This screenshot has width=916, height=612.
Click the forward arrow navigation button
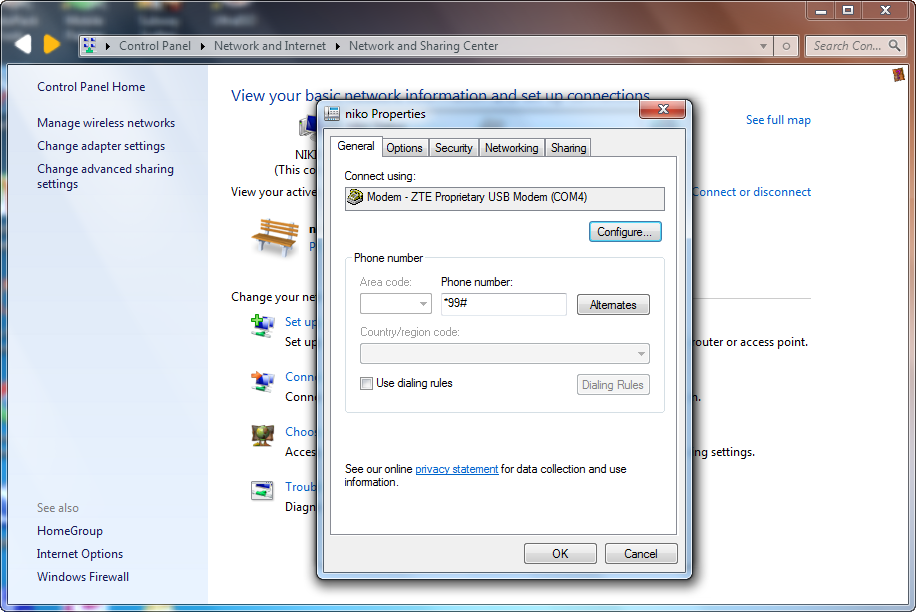coord(51,44)
